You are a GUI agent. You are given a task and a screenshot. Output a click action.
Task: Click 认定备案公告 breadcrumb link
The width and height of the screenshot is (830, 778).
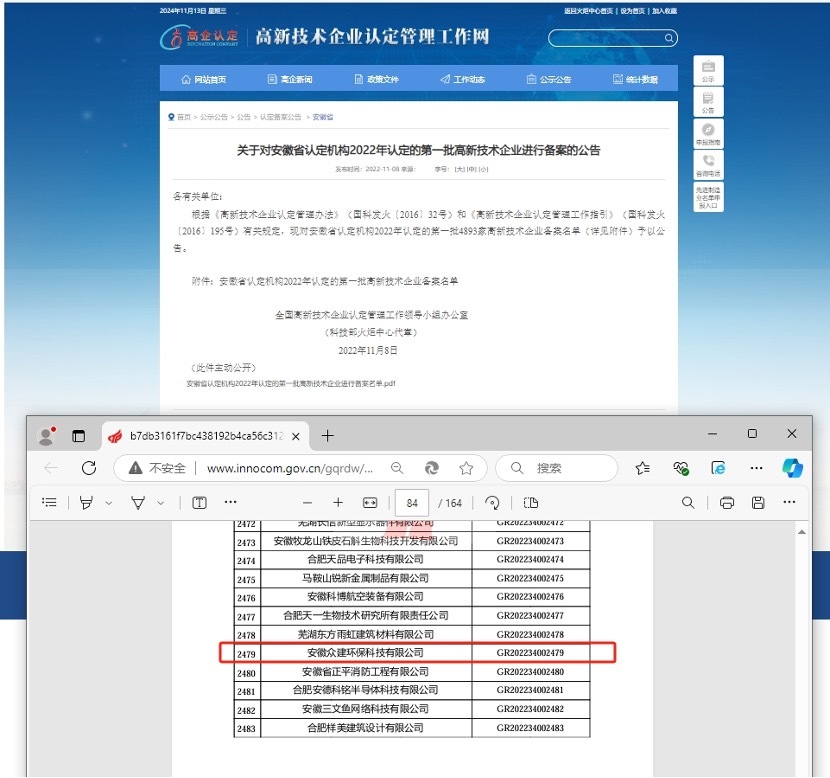281,117
